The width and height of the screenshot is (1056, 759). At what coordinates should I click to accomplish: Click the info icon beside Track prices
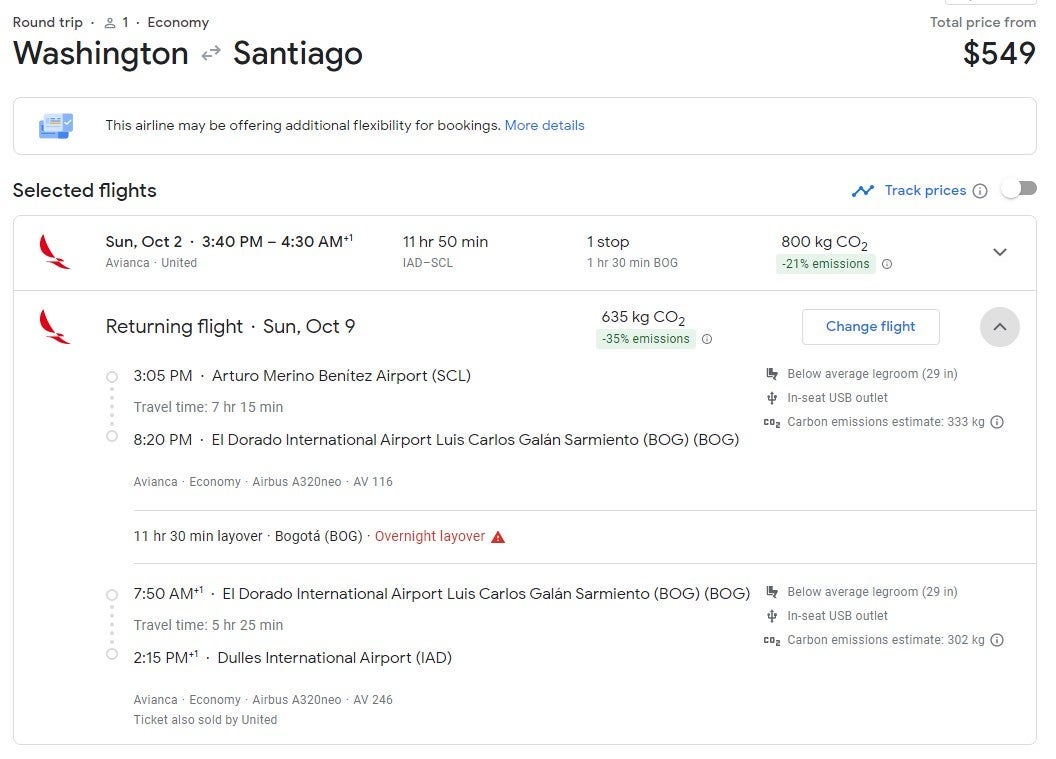[980, 191]
